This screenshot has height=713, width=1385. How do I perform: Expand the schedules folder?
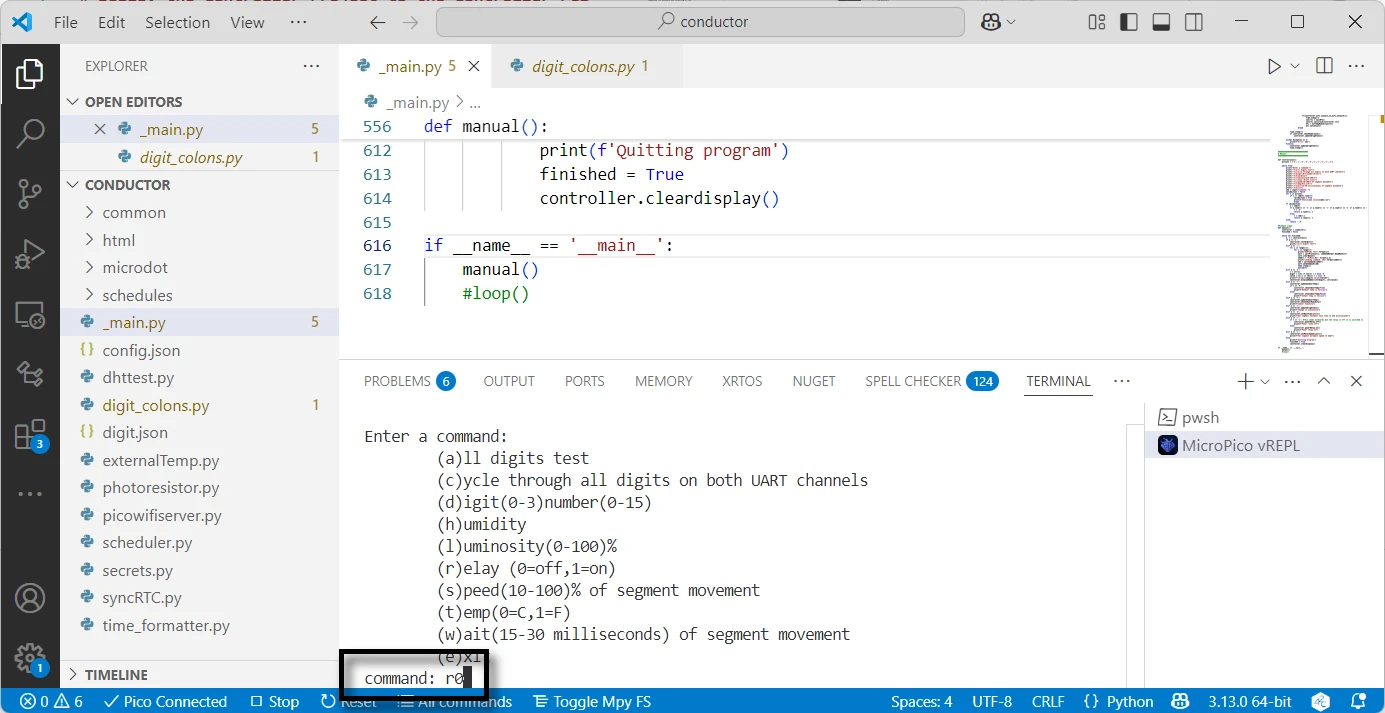point(200,295)
